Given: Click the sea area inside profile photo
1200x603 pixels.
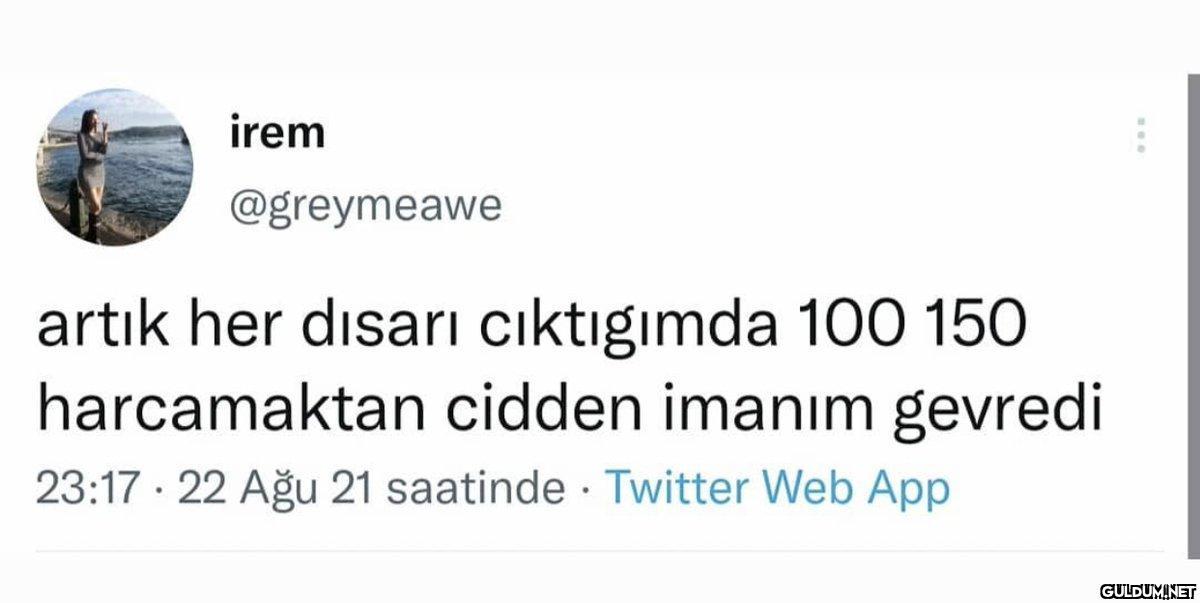Looking at the screenshot, I should (150, 170).
